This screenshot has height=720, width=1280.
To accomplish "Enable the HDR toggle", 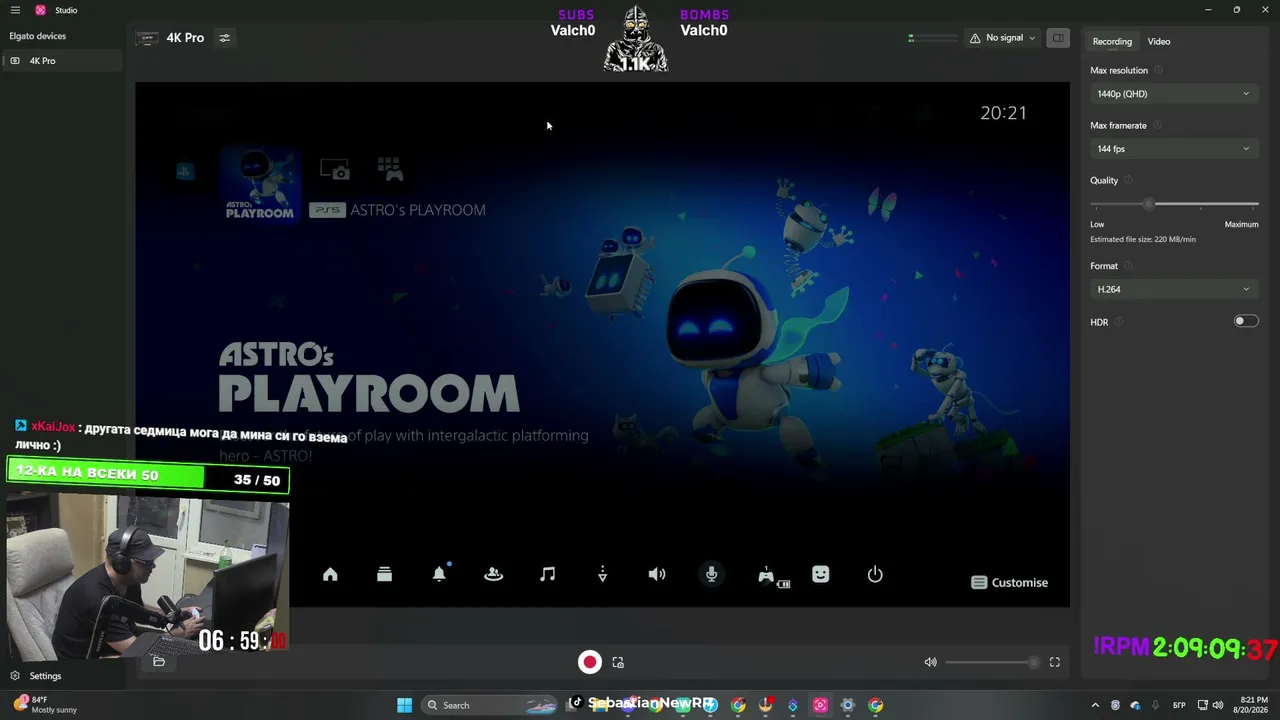I will [x=1245, y=321].
